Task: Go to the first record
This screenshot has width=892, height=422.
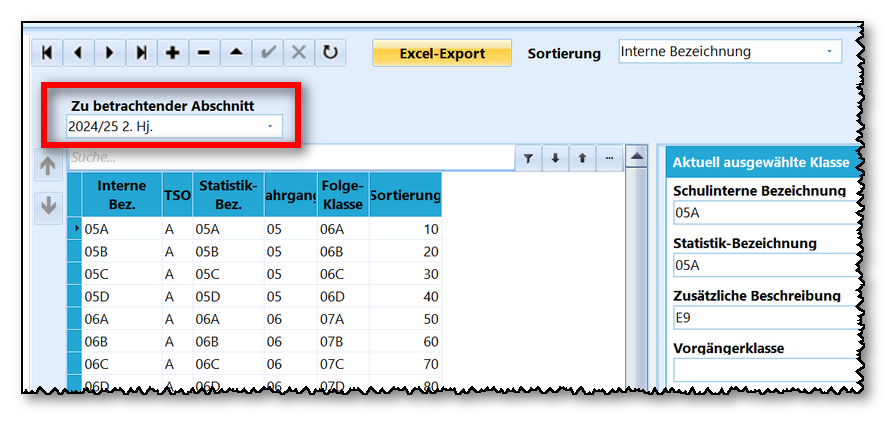Action: [47, 52]
